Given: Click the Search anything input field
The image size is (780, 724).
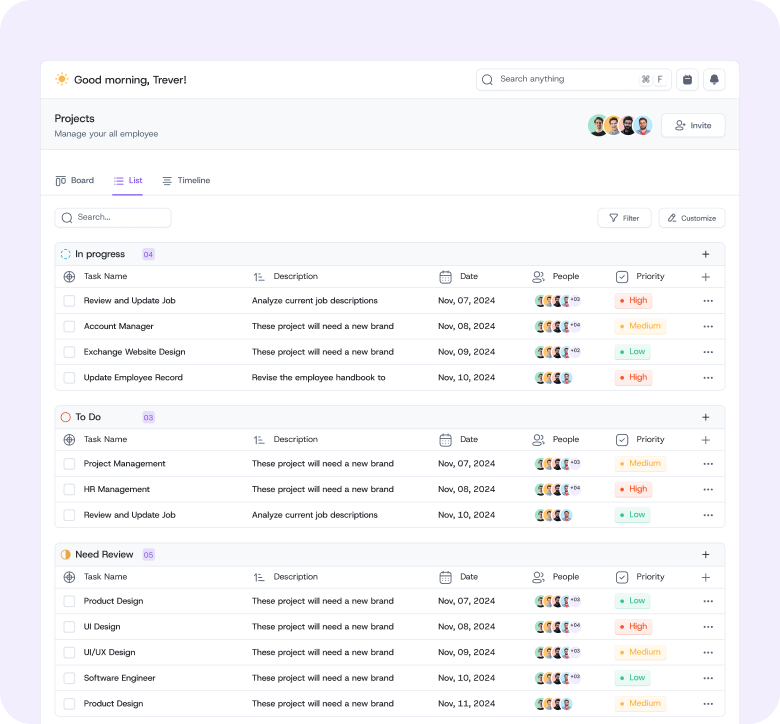Looking at the screenshot, I should 565,80.
